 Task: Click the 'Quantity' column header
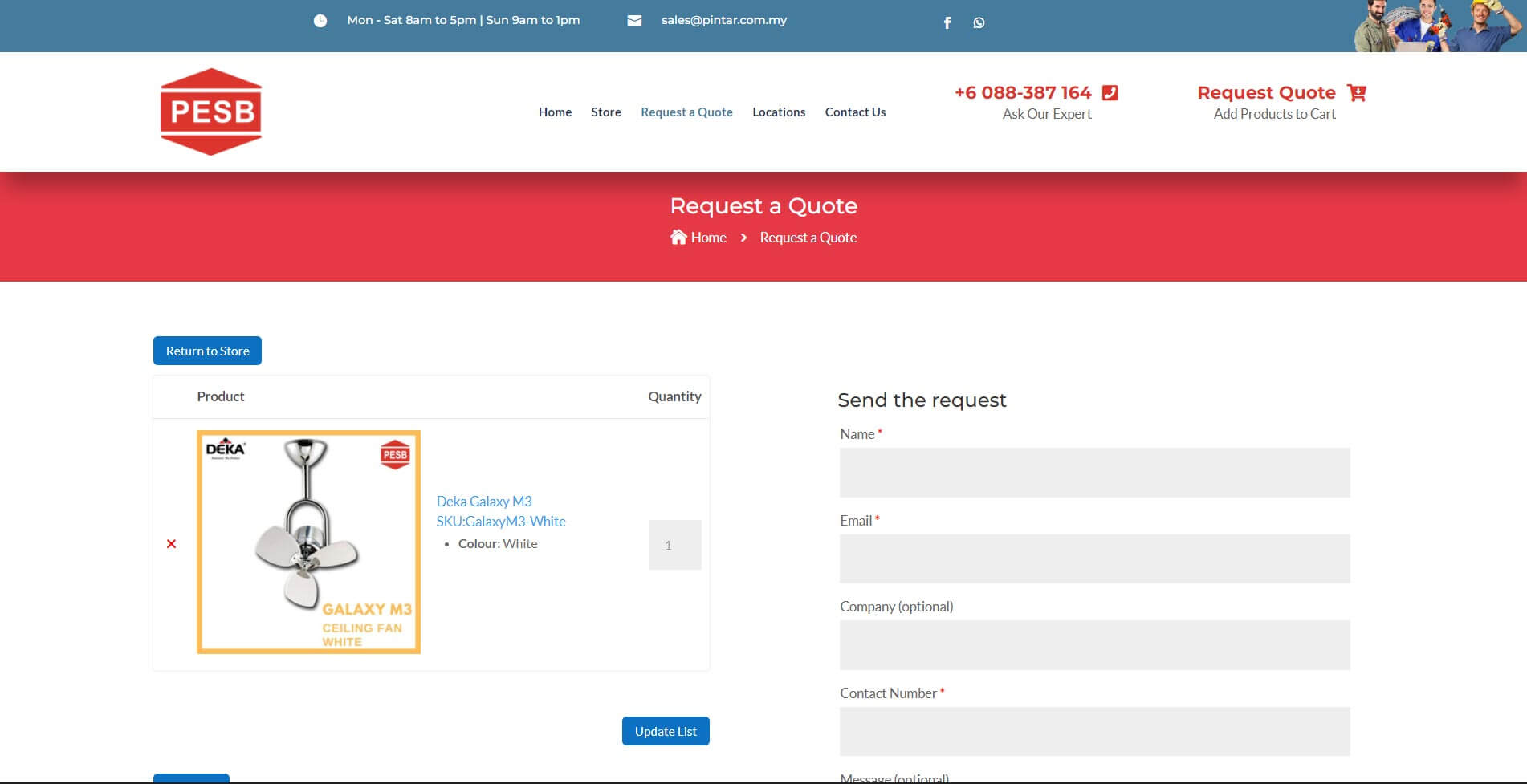[x=674, y=396]
